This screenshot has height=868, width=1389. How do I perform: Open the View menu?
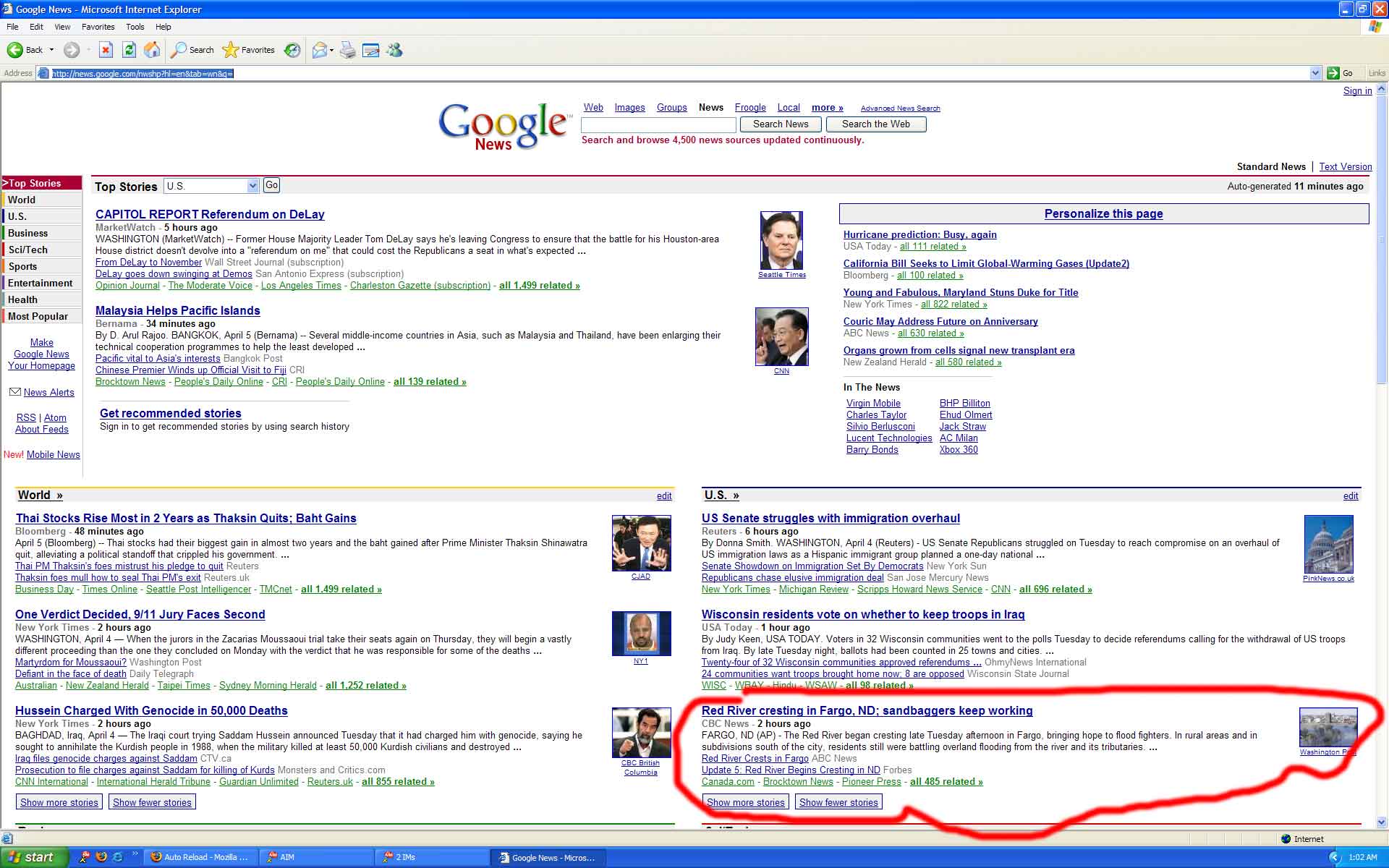tap(62, 27)
